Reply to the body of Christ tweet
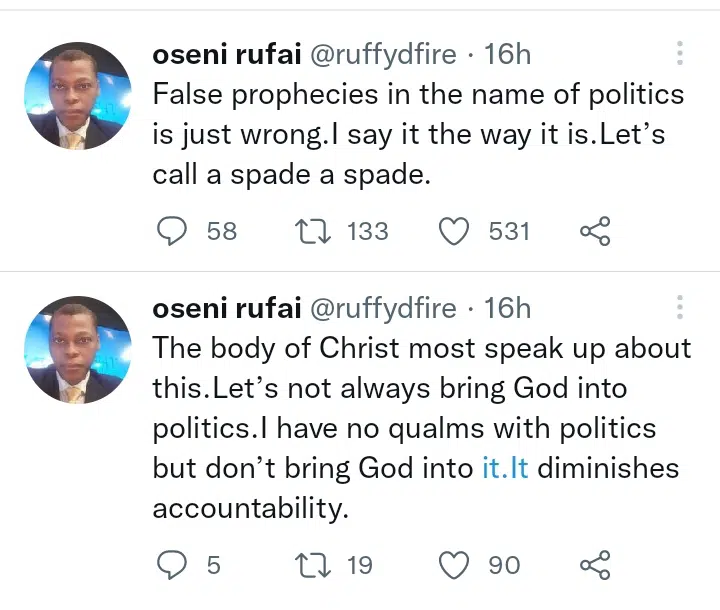This screenshot has width=720, height=610. coord(172,565)
